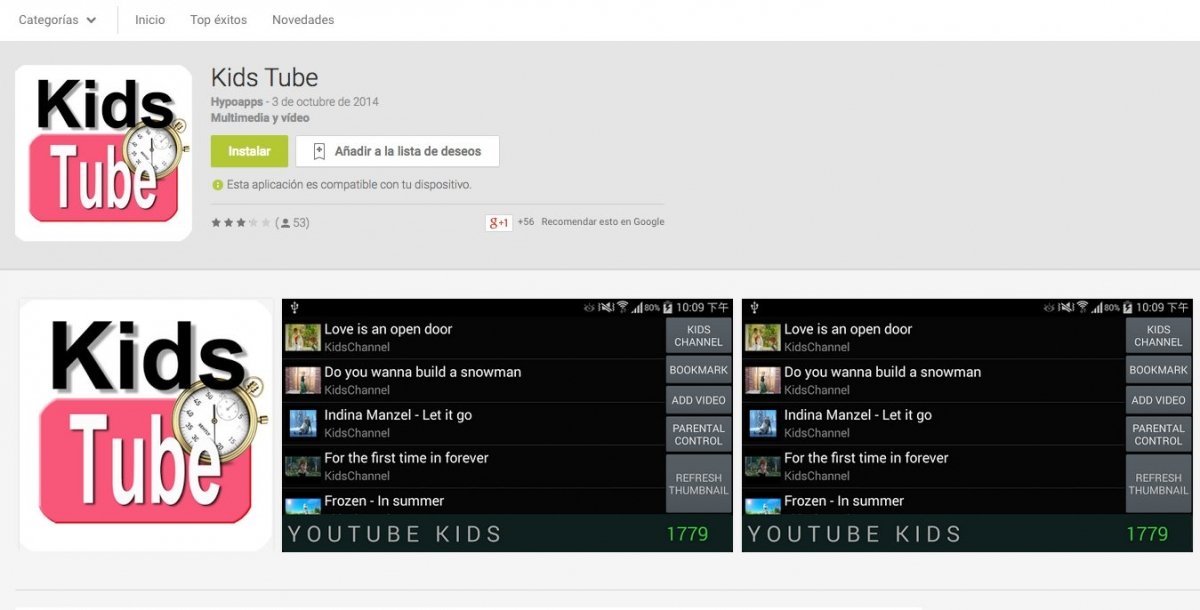The height and width of the screenshot is (610, 1200).
Task: Go to Inicio tab
Action: click(150, 20)
